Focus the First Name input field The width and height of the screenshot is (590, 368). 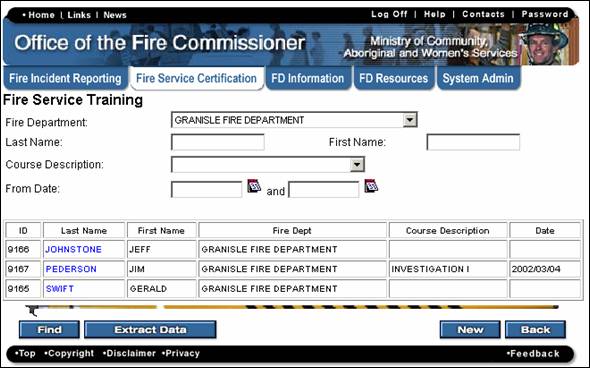point(473,142)
